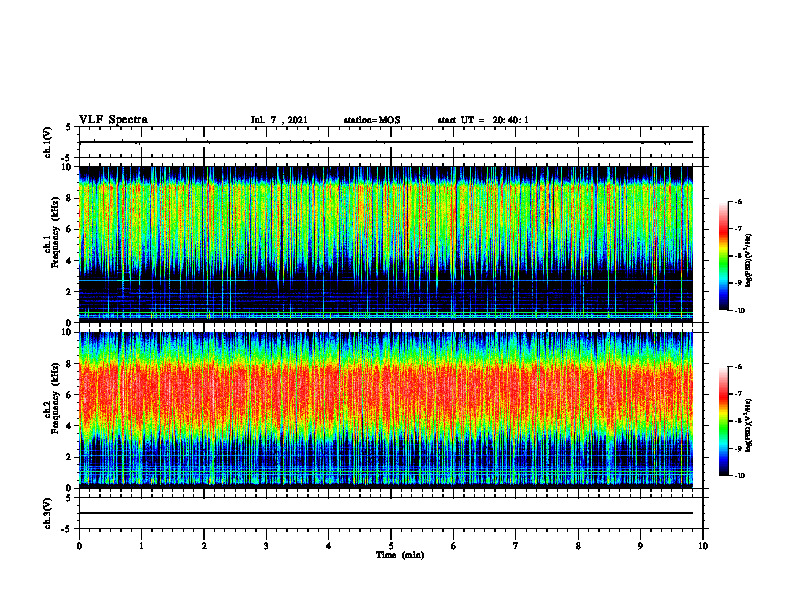
Task: Click the ch.1 voltage waveform trace
Action: [x=386, y=142]
